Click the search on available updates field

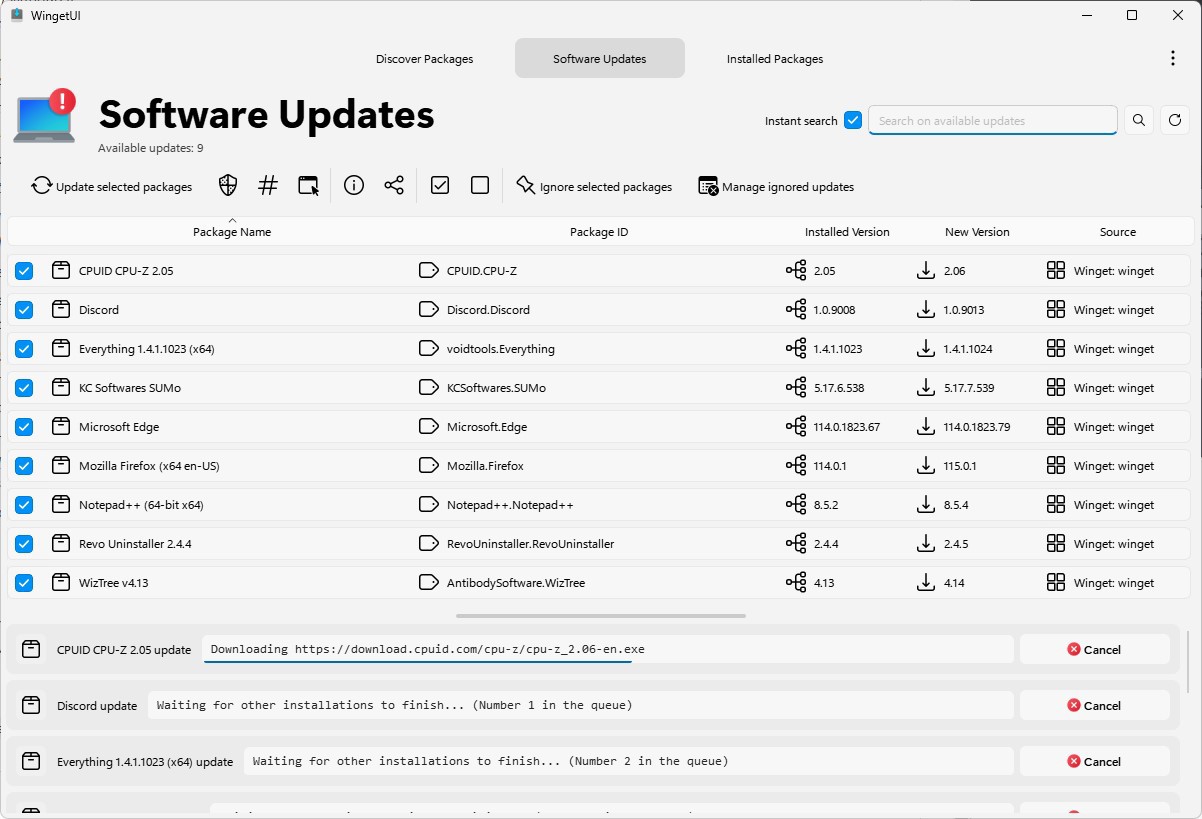click(992, 121)
